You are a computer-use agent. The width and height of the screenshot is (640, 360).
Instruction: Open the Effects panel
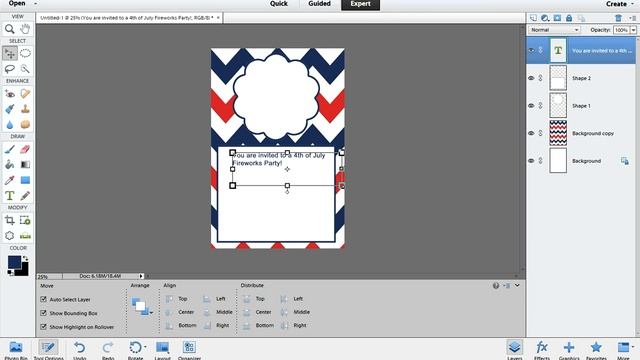pyautogui.click(x=542, y=350)
